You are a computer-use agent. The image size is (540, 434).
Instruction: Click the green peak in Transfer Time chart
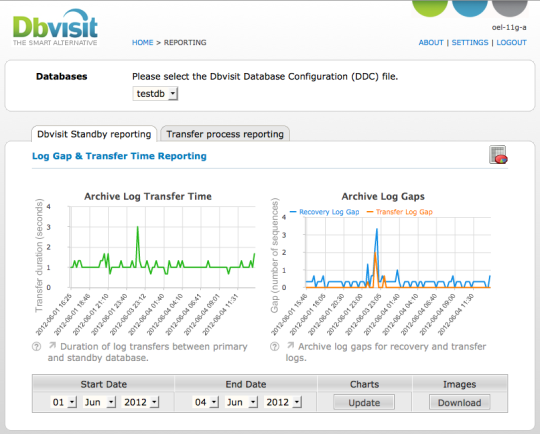[138, 228]
